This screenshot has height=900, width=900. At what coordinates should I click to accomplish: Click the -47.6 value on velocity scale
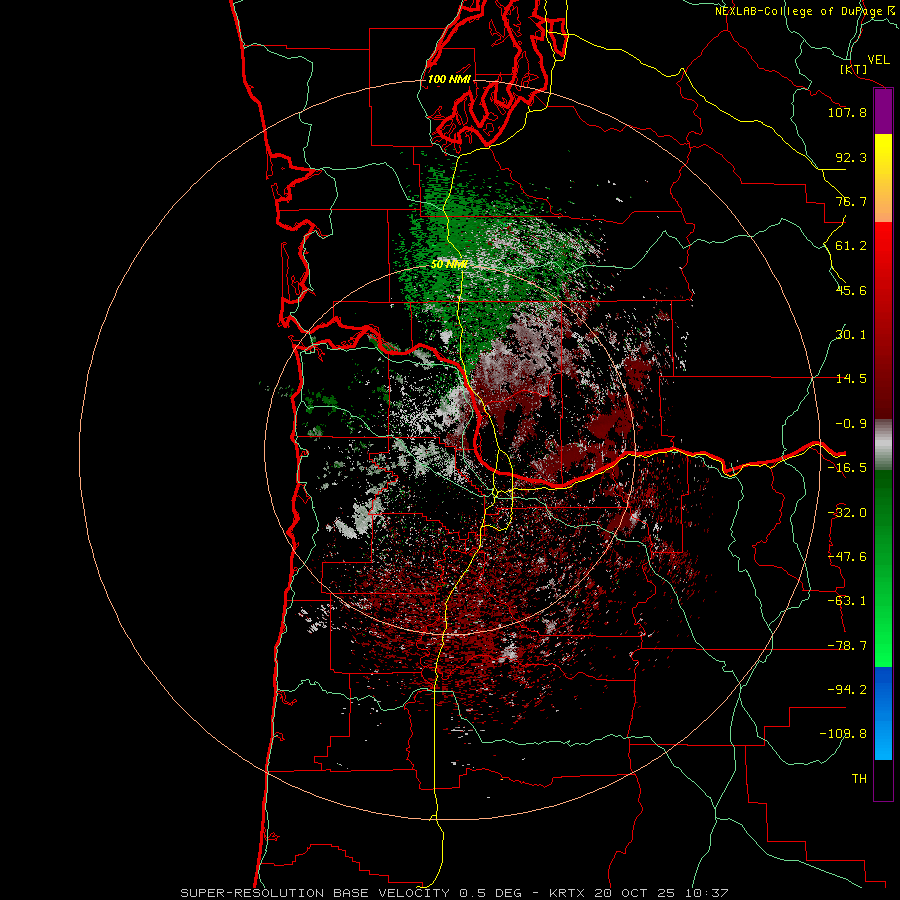[847, 557]
